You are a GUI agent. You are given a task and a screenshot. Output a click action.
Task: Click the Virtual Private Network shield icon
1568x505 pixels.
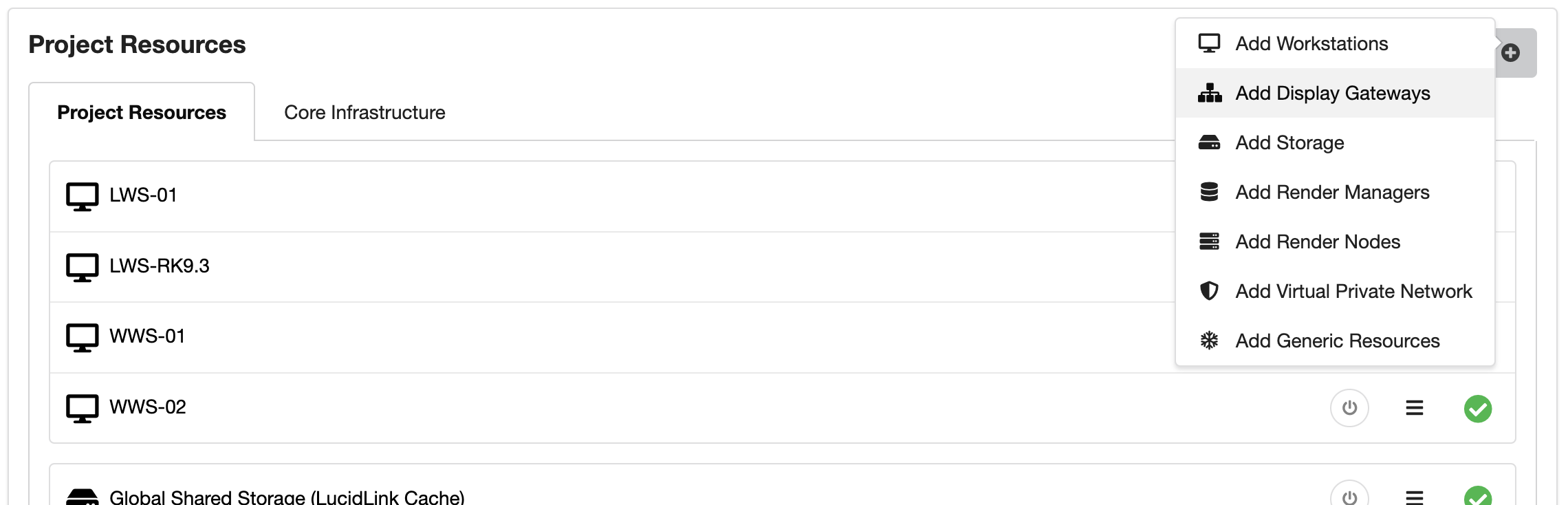click(1209, 291)
